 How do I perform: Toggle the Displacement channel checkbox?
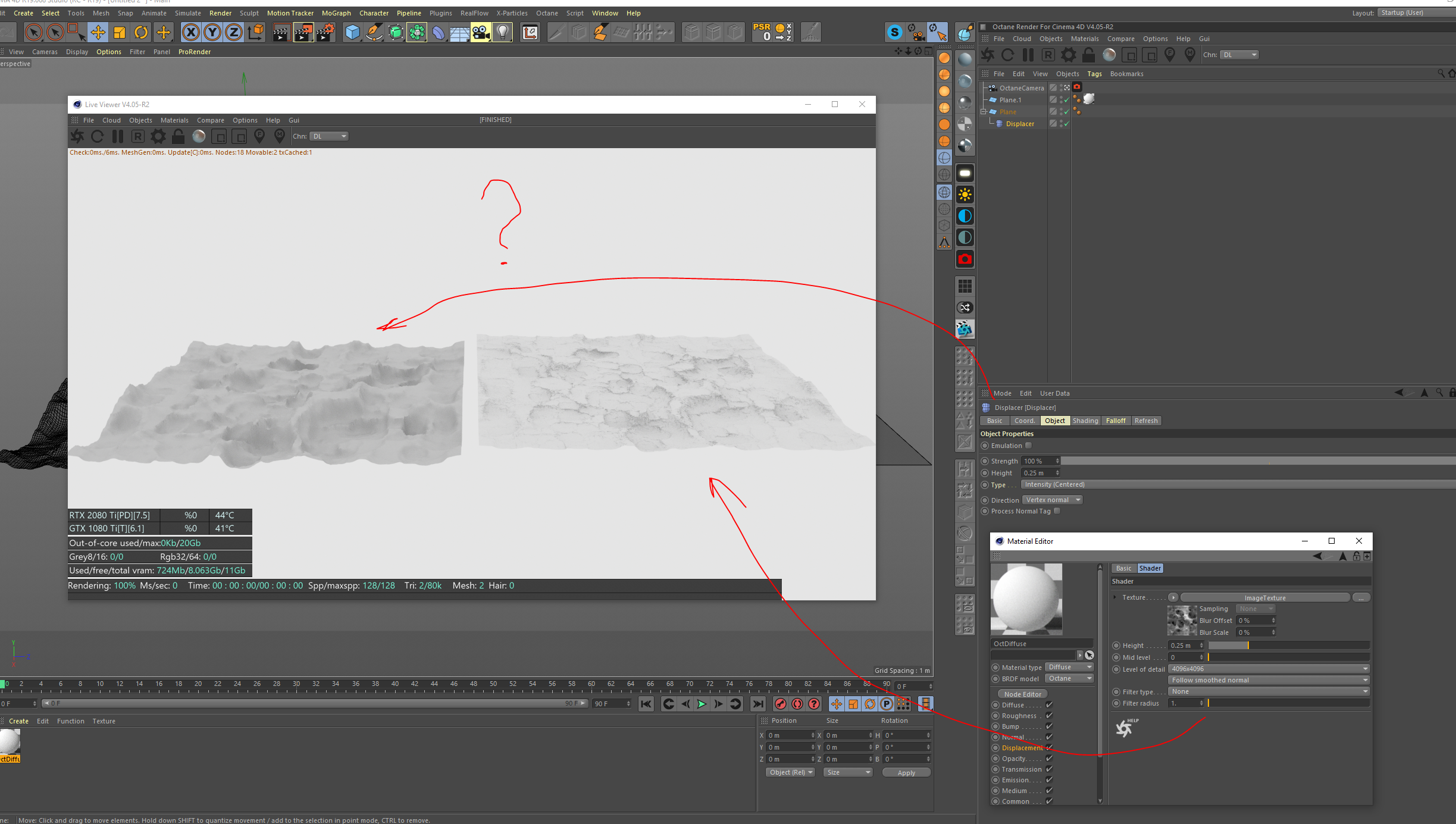[1049, 748]
